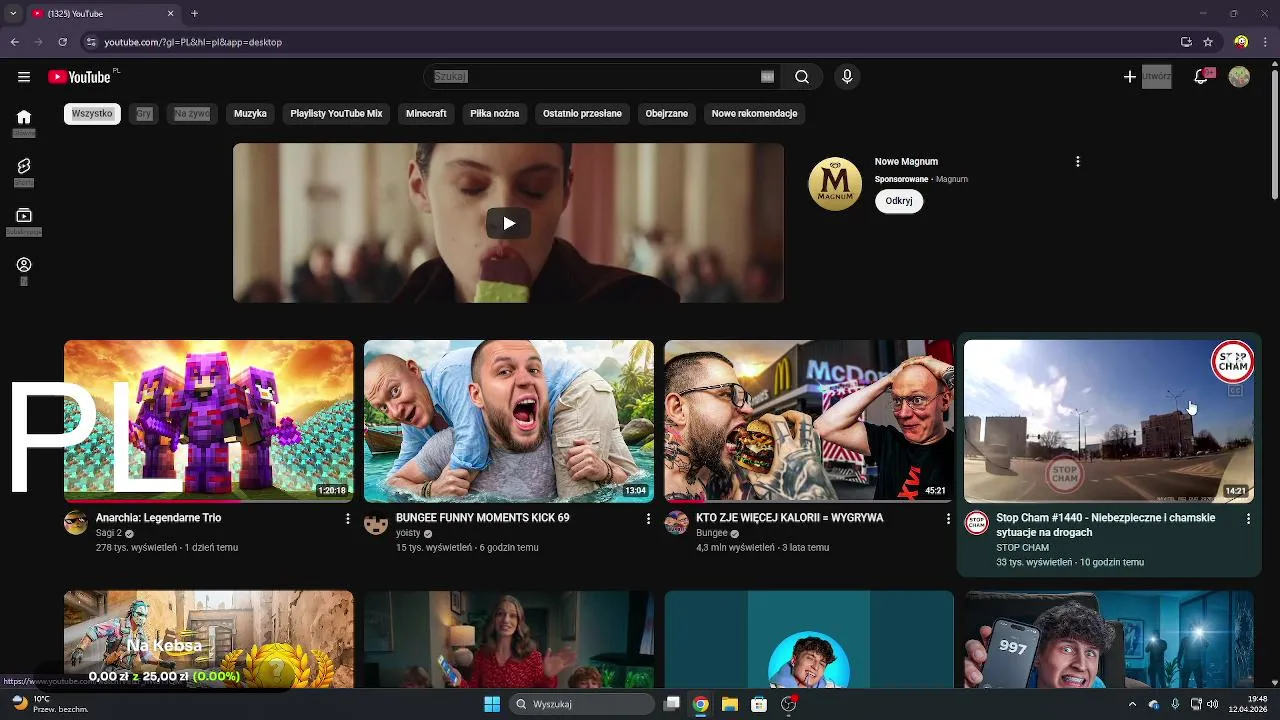Open Subscriptions from the sidebar
Screen dimensions: 1280x720
tap(24, 221)
